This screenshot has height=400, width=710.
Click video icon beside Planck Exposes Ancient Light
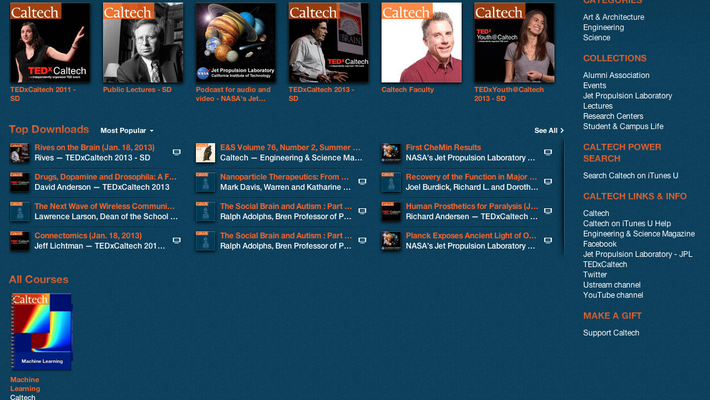click(x=548, y=241)
